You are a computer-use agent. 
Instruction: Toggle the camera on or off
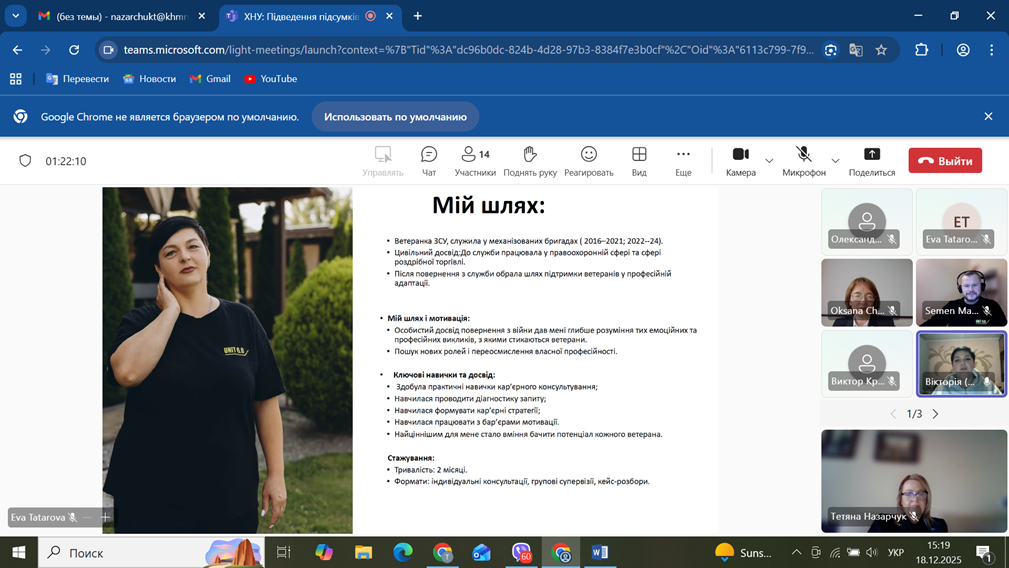coord(740,160)
